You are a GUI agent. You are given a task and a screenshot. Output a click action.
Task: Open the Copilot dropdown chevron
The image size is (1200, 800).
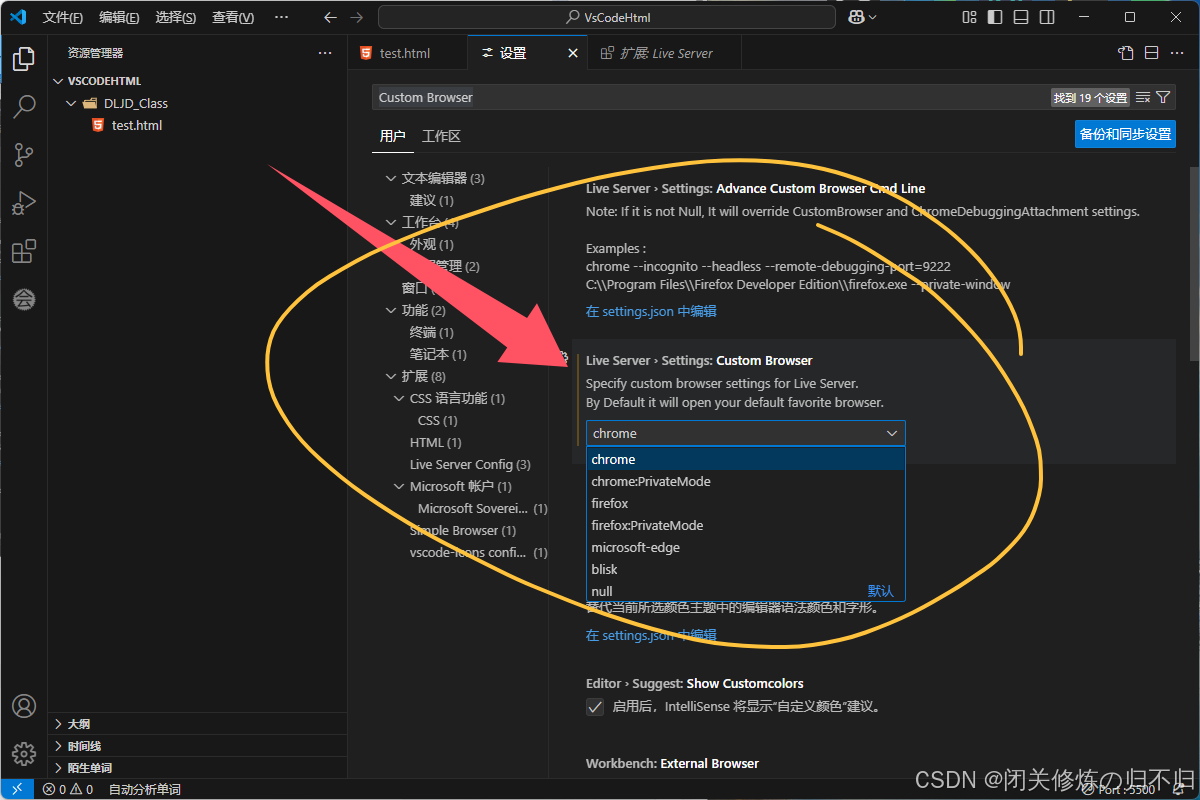pyautogui.click(x=873, y=17)
